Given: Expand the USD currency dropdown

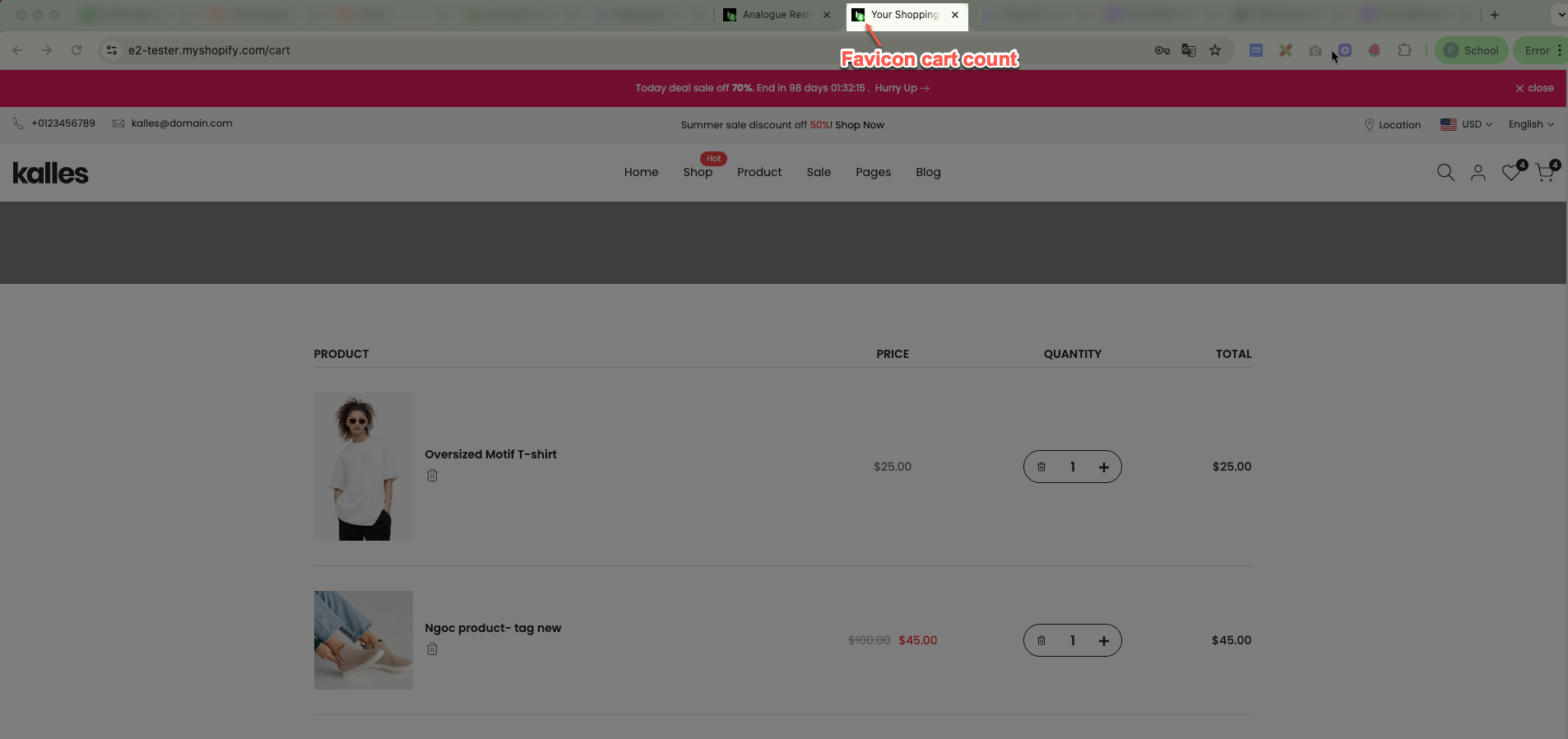Looking at the screenshot, I should coord(1466,124).
